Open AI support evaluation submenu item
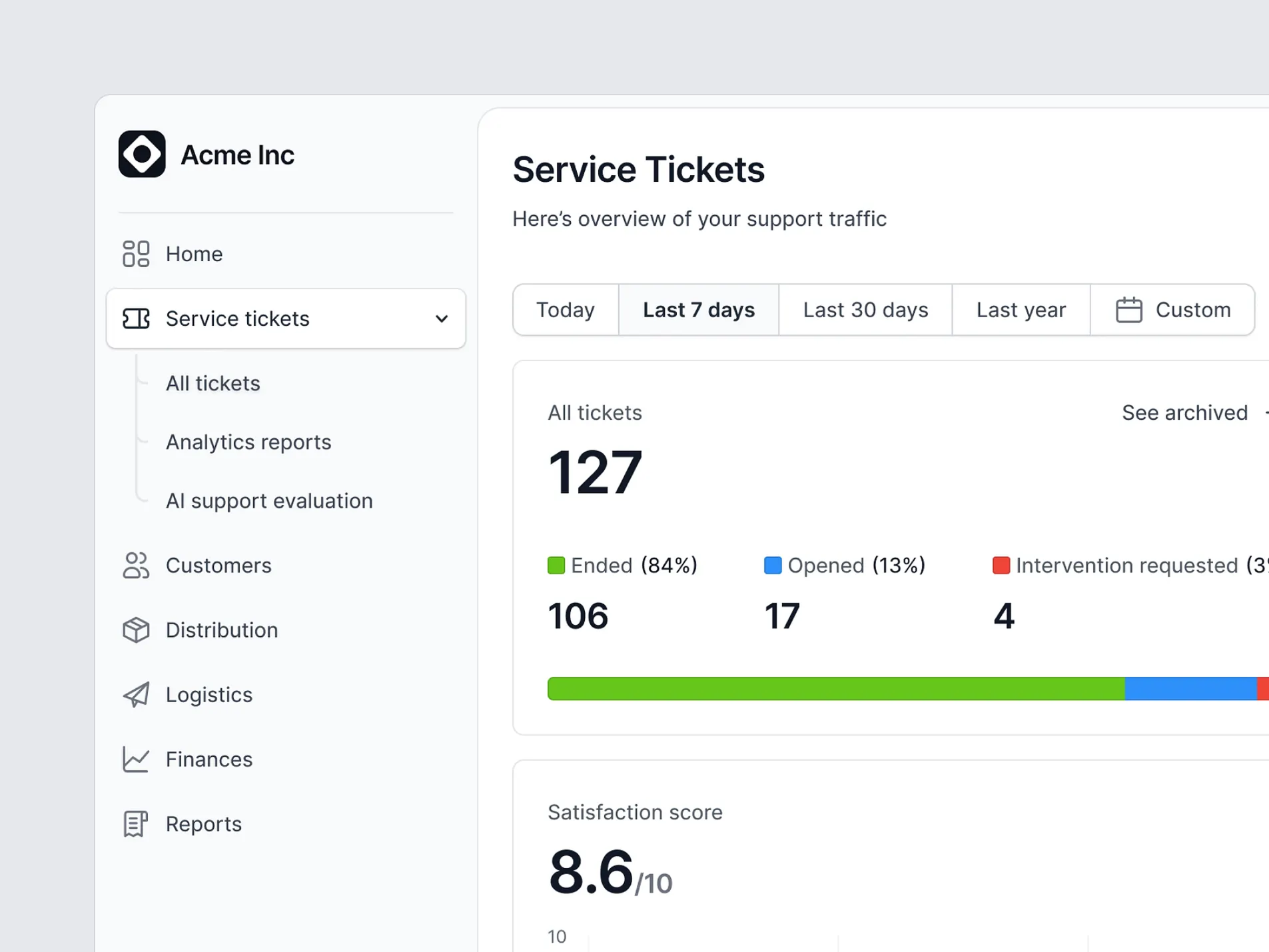This screenshot has width=1269, height=952. [x=269, y=500]
